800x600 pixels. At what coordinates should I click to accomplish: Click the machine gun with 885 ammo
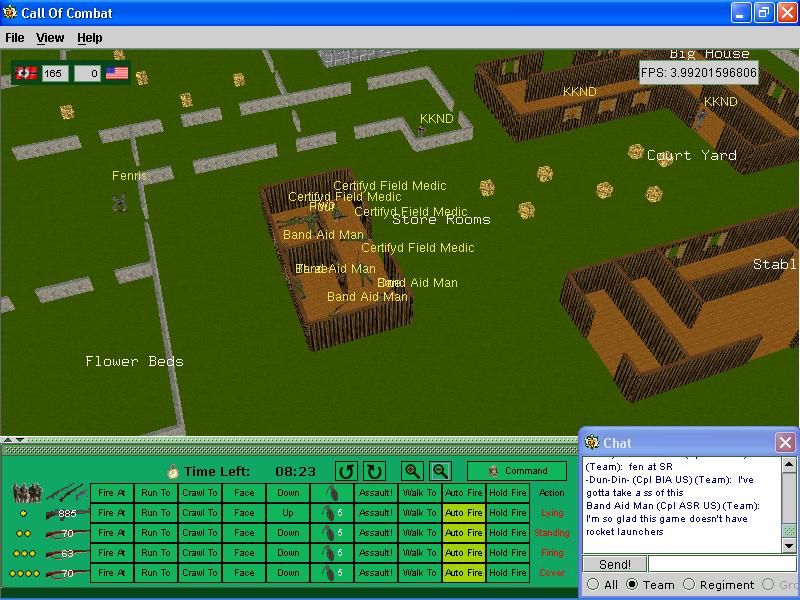point(67,513)
